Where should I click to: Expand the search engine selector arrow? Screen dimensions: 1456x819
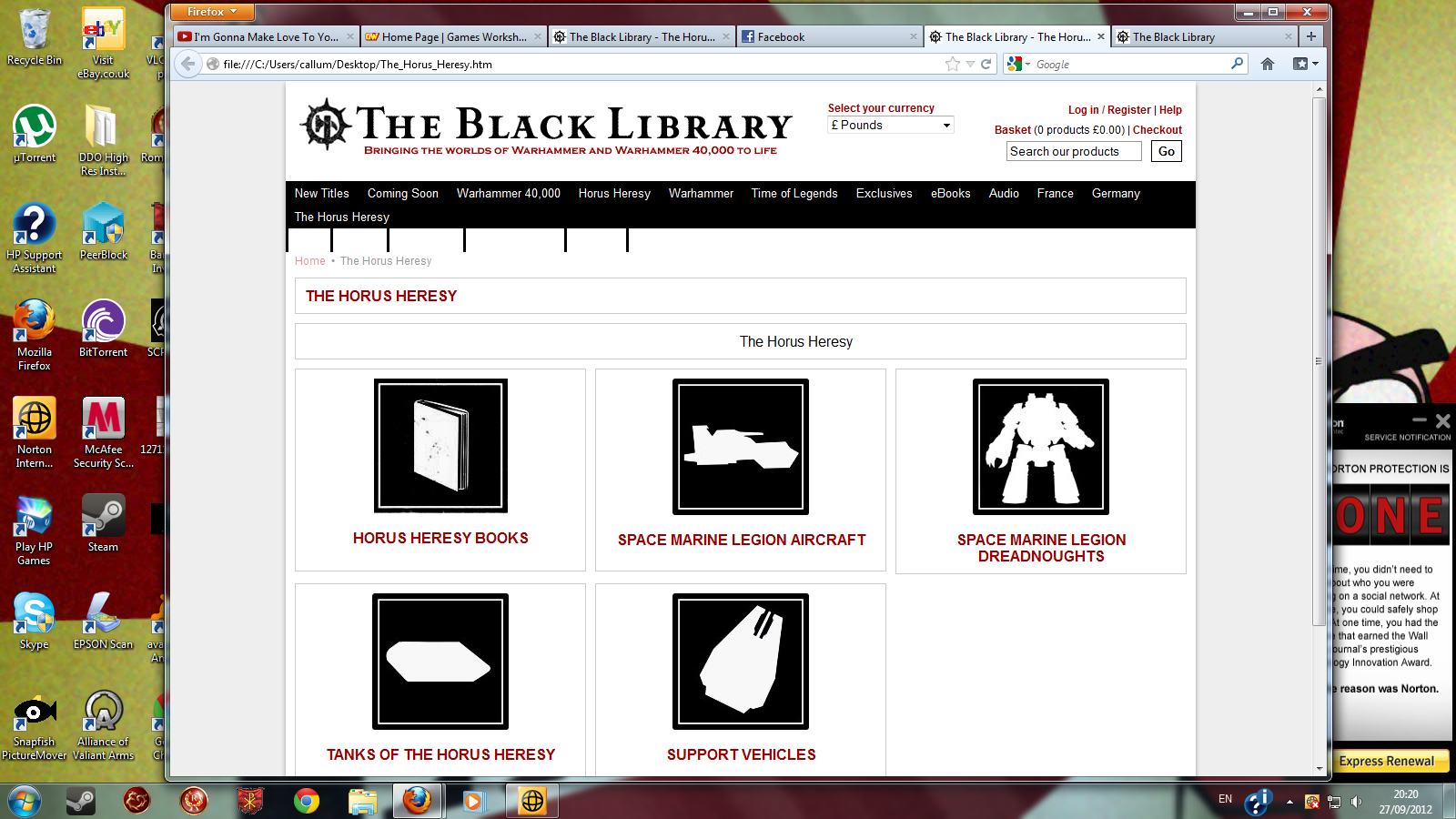pyautogui.click(x=1028, y=65)
